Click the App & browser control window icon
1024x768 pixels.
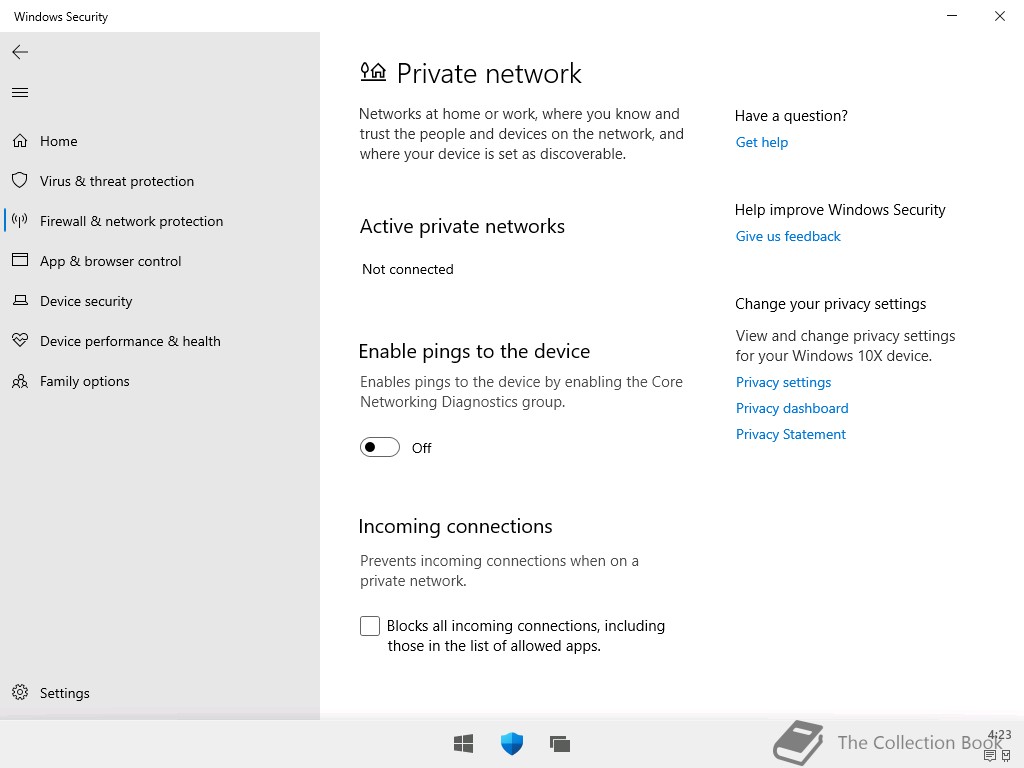pyautogui.click(x=20, y=260)
